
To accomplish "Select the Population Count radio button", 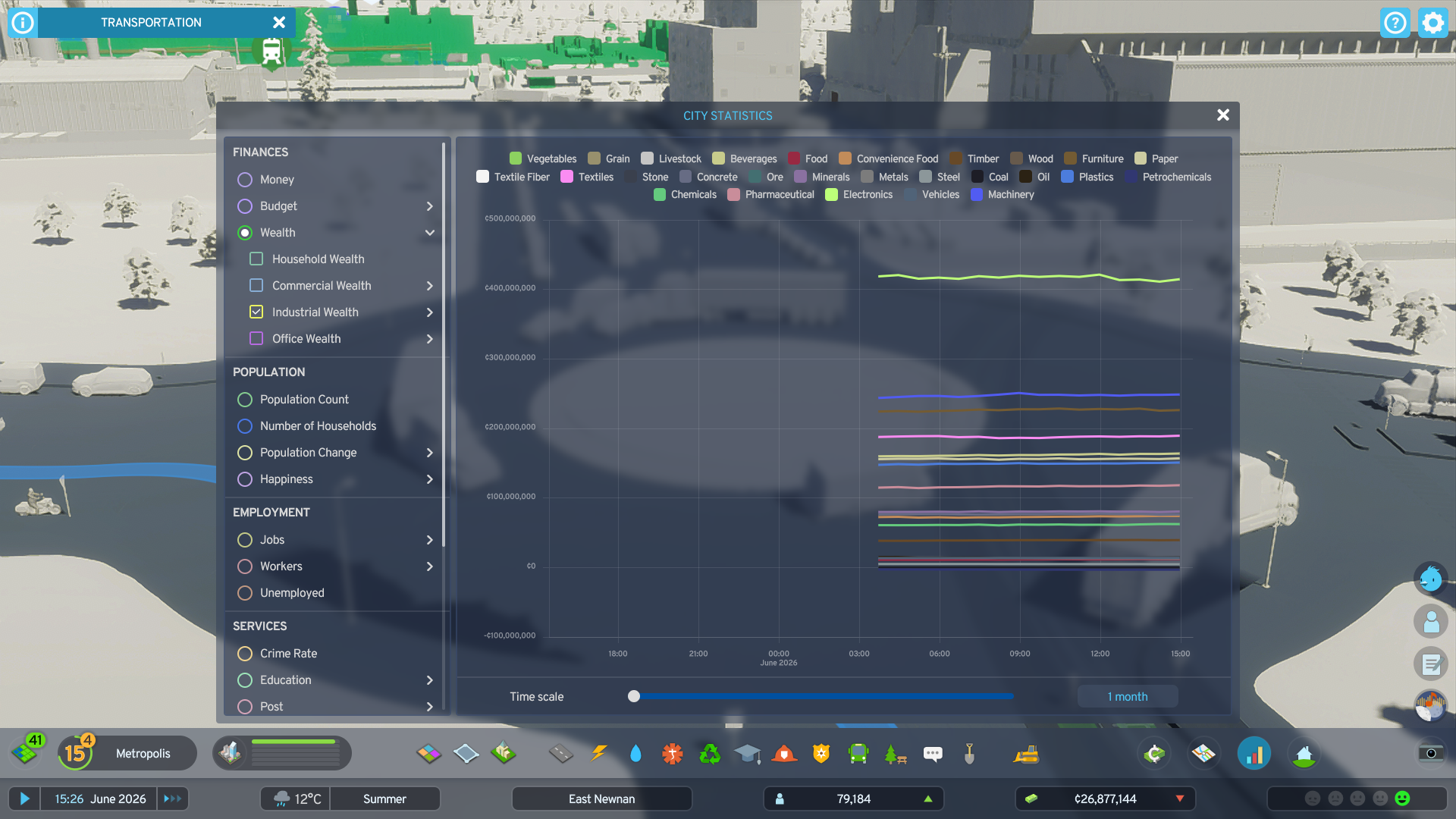I will [245, 400].
